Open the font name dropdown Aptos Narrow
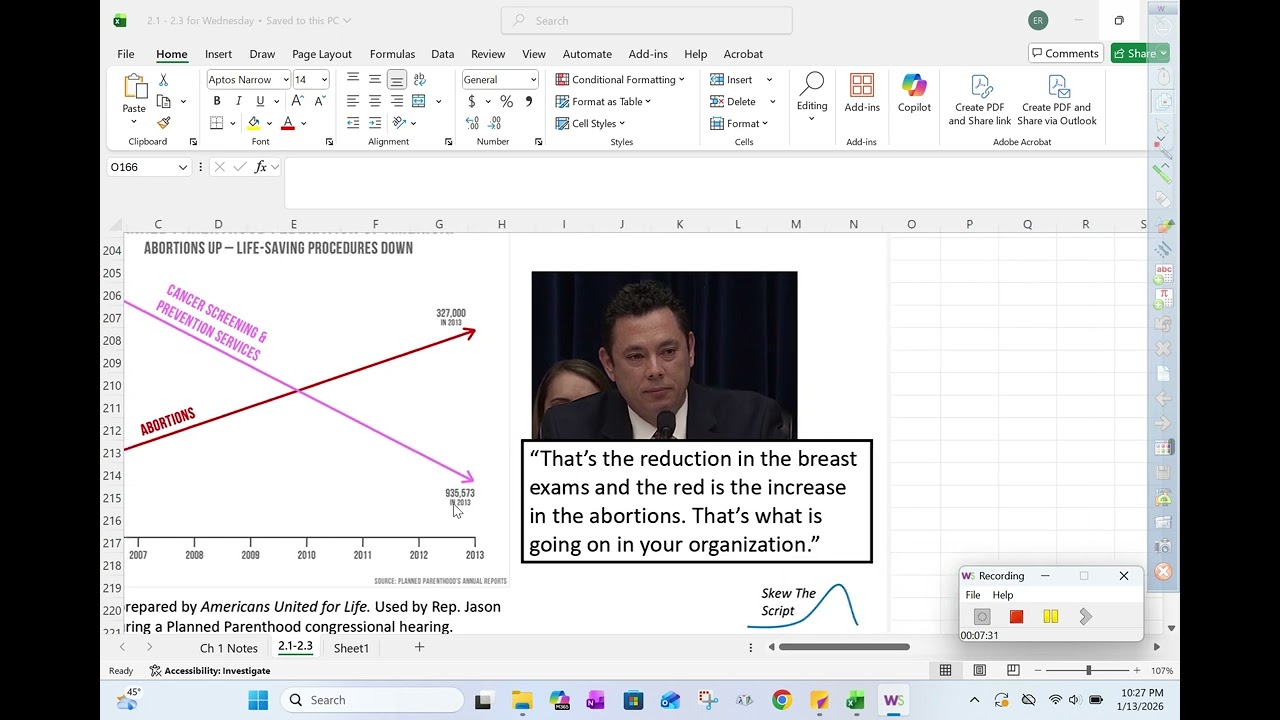Image resolution: width=1280 pixels, height=720 pixels. (x=285, y=80)
